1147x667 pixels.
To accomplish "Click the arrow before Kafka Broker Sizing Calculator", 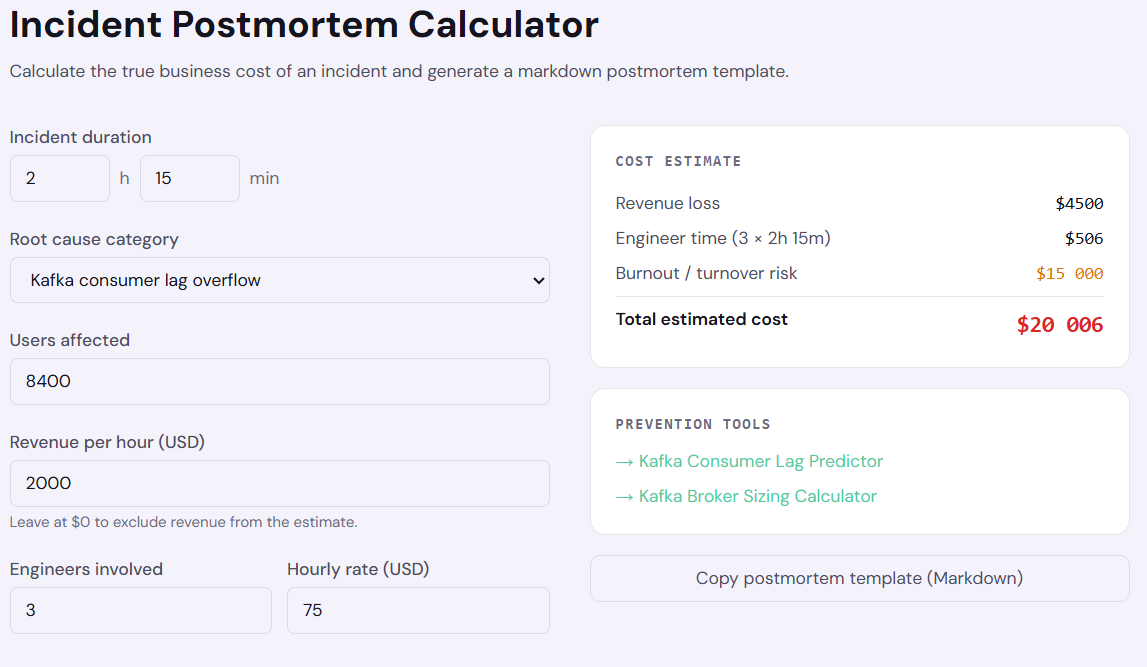I will 624,497.
